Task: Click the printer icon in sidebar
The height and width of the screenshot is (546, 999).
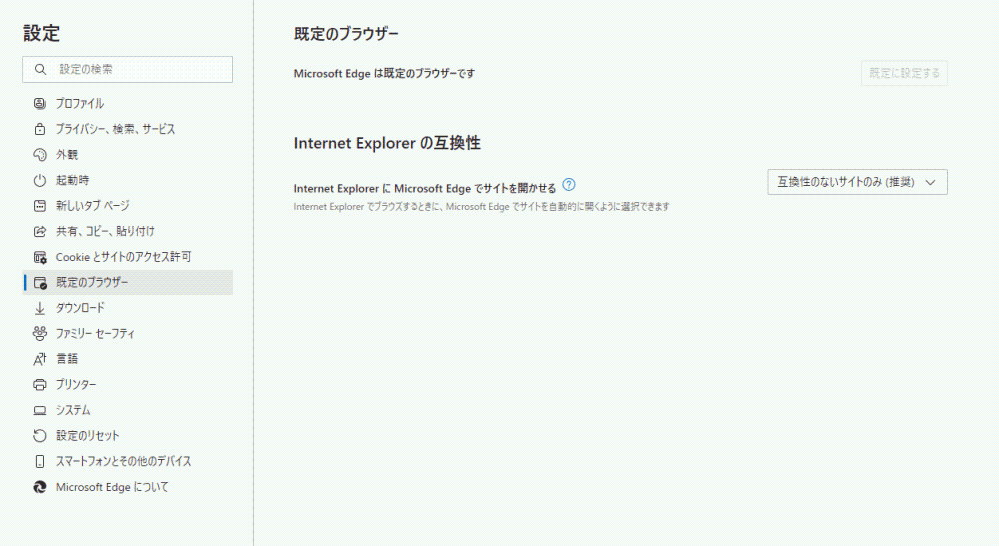Action: (x=40, y=384)
